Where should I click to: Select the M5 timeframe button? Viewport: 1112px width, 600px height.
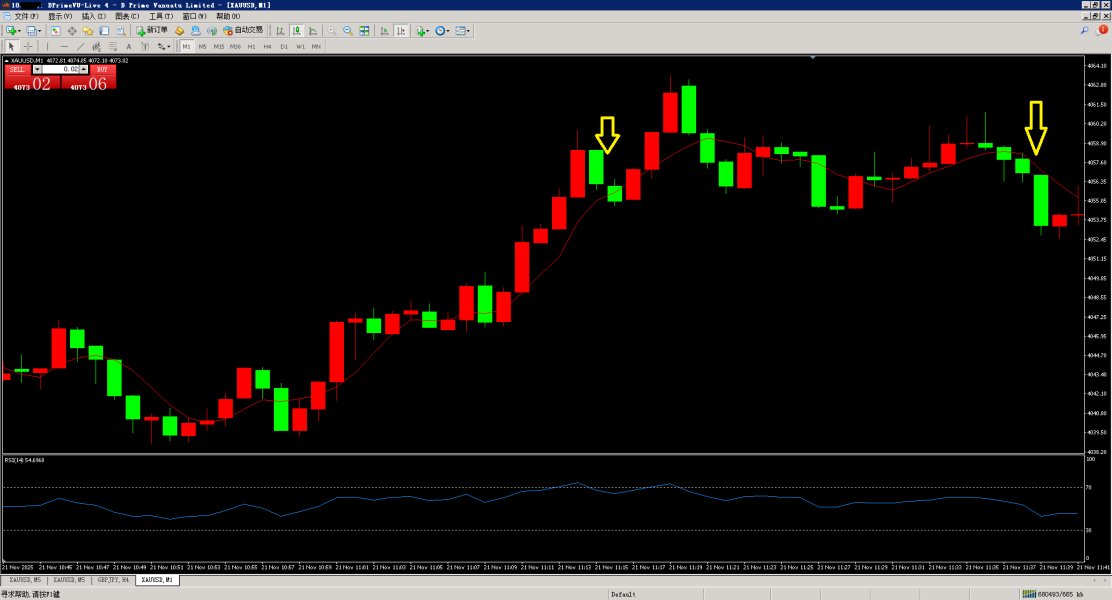(202, 46)
